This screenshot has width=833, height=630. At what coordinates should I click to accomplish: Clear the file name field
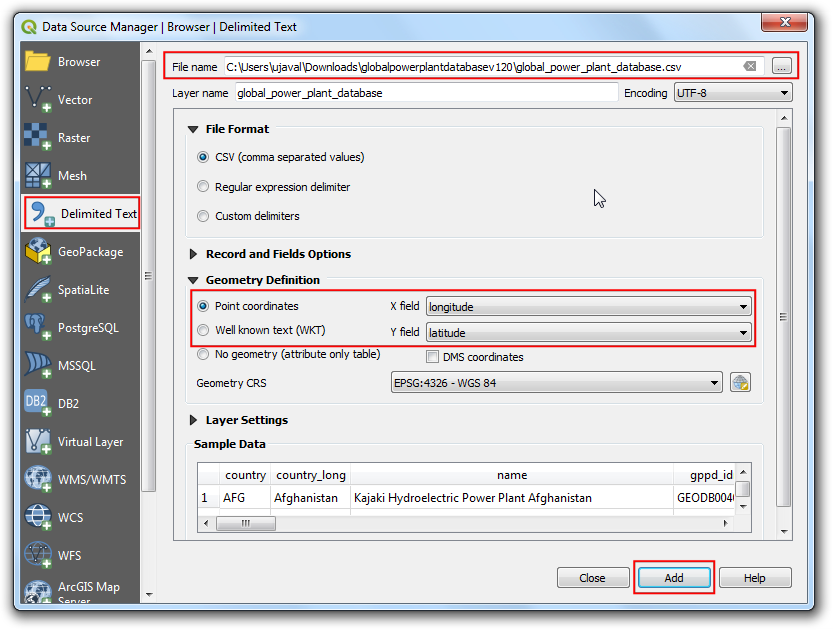749,67
